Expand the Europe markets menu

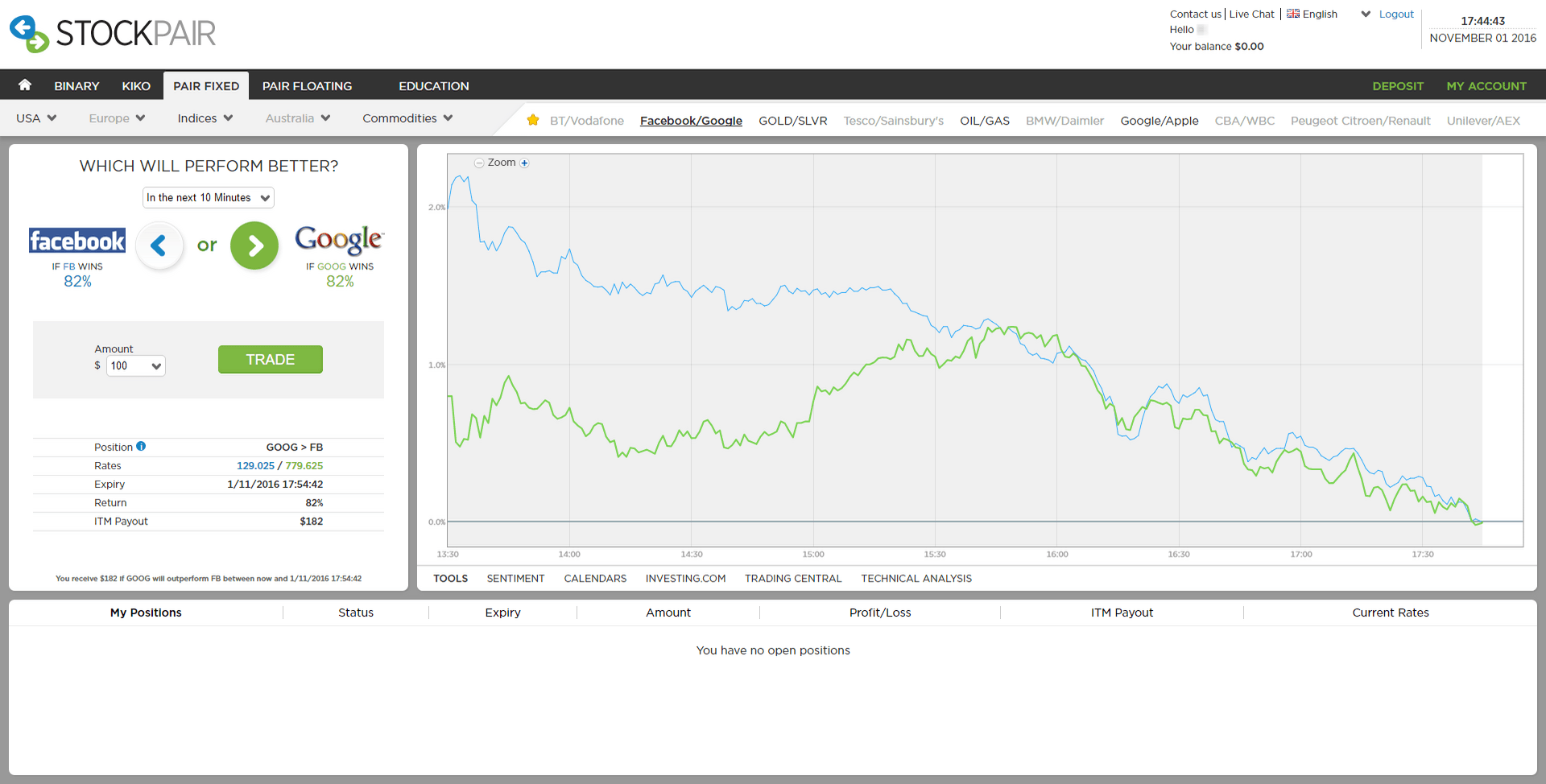tap(117, 118)
